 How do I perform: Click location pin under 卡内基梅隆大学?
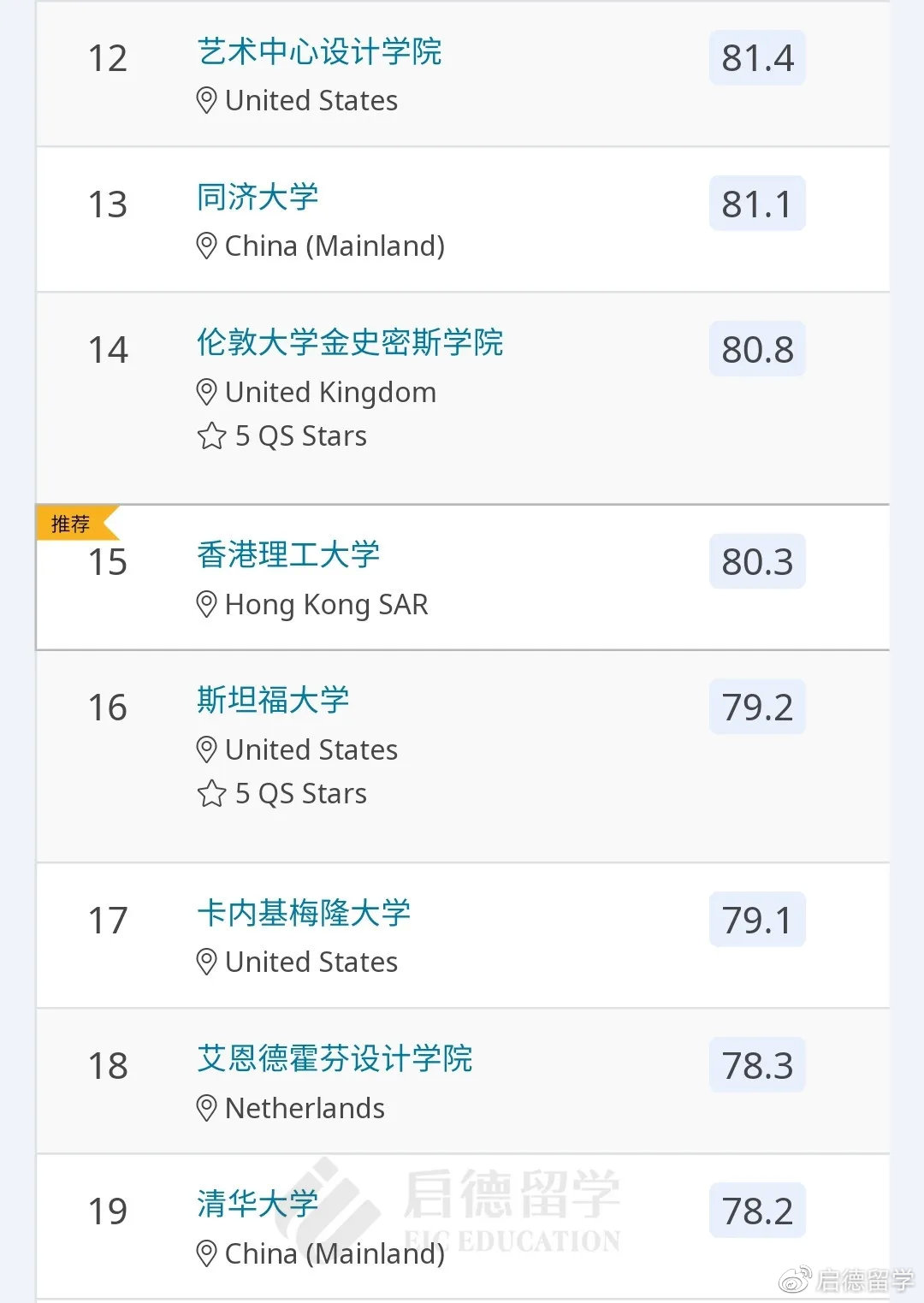tap(206, 962)
